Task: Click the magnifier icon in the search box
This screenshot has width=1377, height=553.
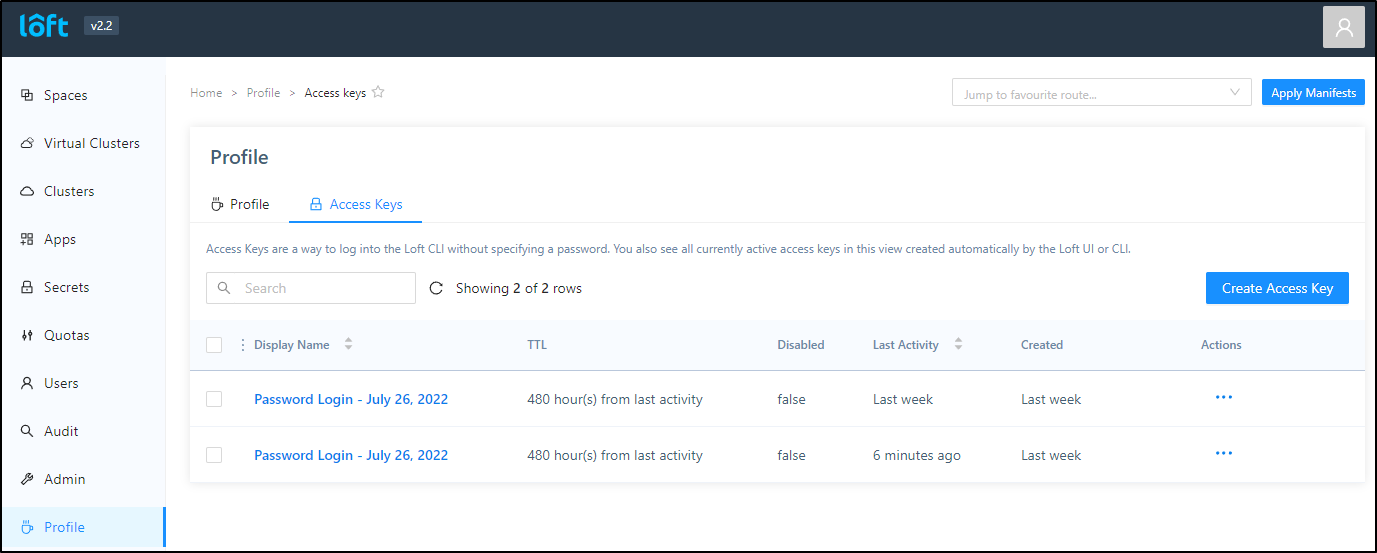Action: point(224,288)
